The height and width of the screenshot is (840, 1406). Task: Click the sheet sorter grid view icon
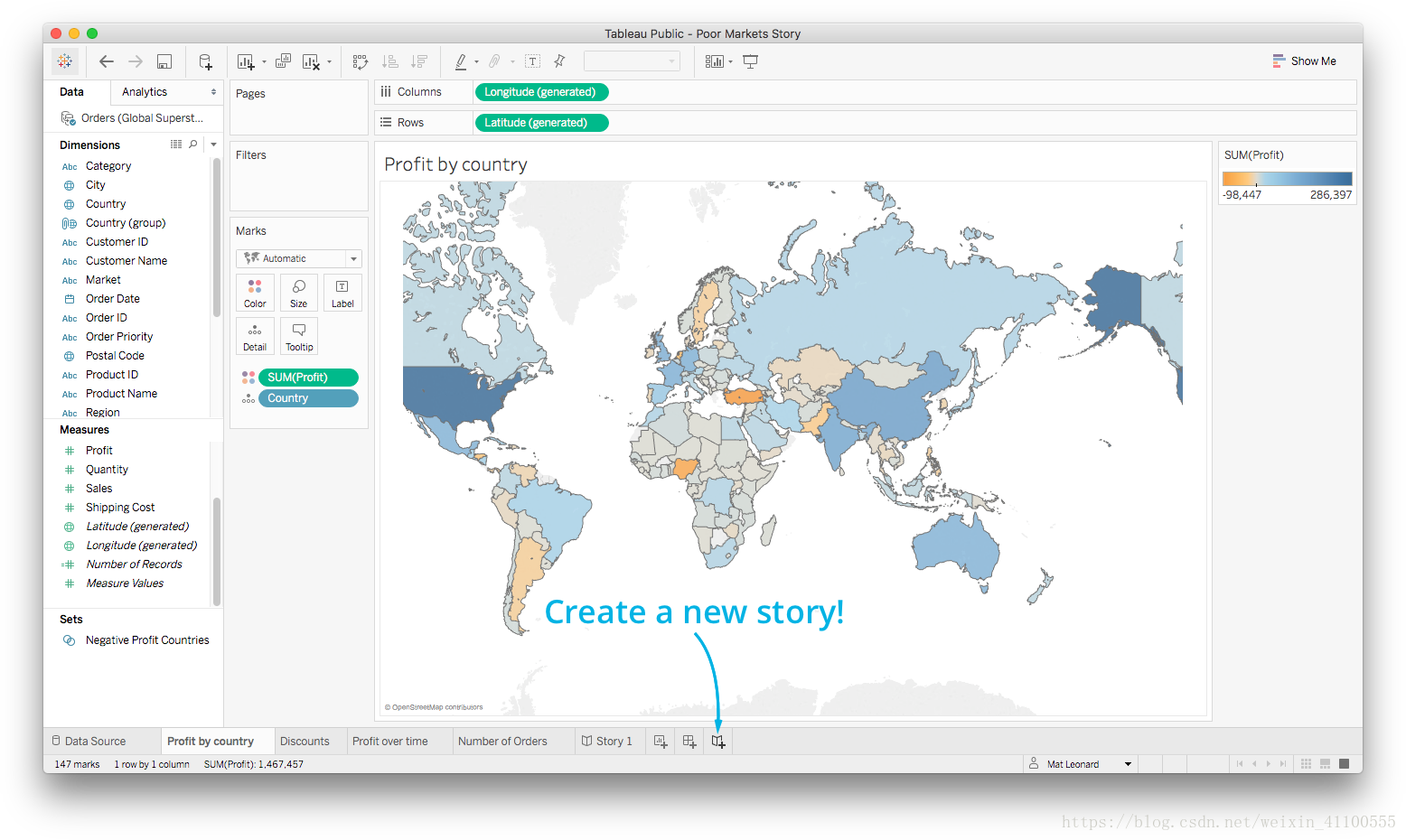(x=1306, y=764)
